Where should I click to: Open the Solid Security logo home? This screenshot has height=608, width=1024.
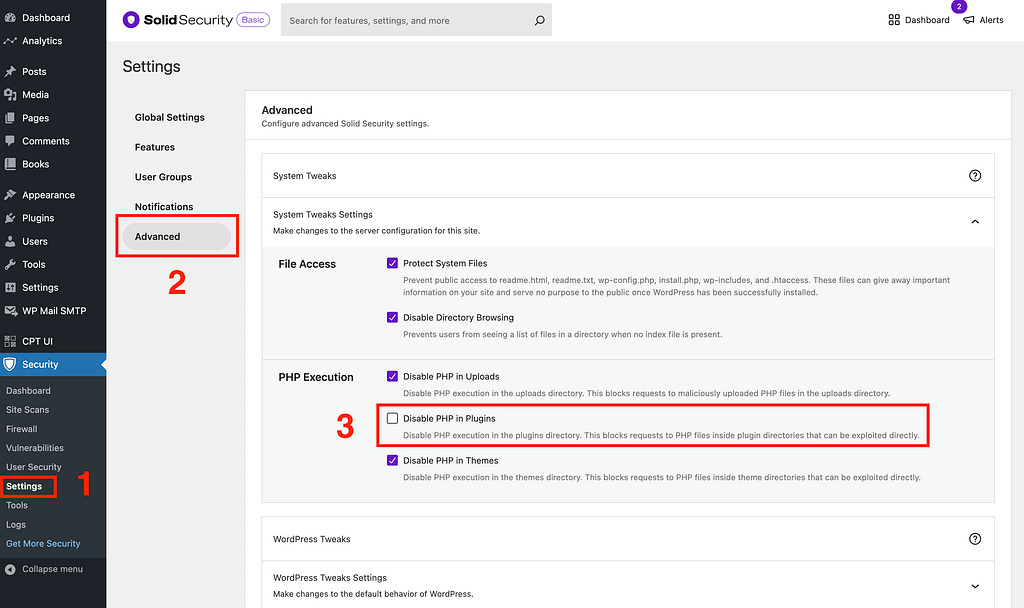tap(131, 19)
